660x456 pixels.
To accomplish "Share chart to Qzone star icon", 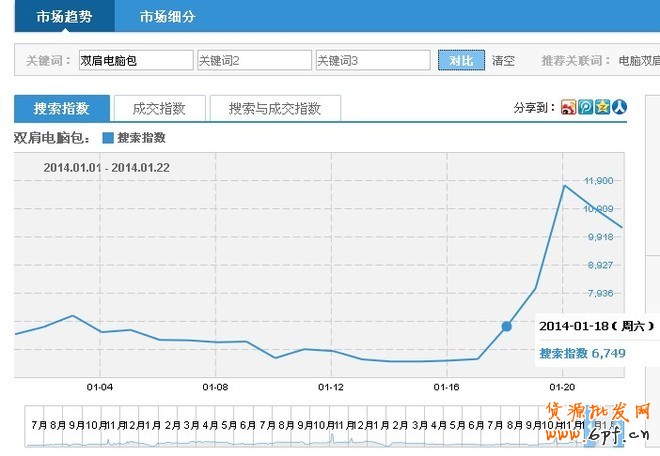I will tap(602, 108).
